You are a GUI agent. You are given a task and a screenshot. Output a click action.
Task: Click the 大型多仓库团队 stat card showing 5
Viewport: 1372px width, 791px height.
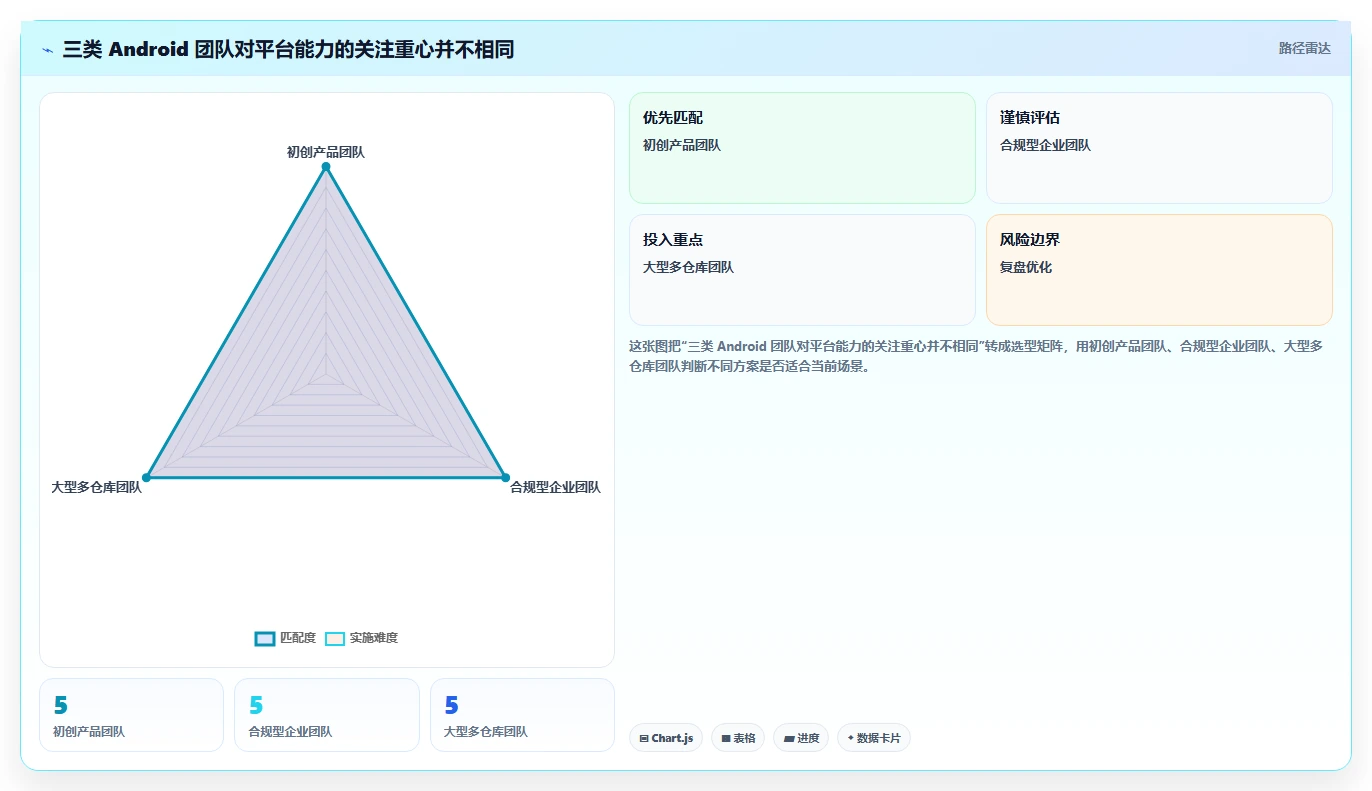(522, 715)
